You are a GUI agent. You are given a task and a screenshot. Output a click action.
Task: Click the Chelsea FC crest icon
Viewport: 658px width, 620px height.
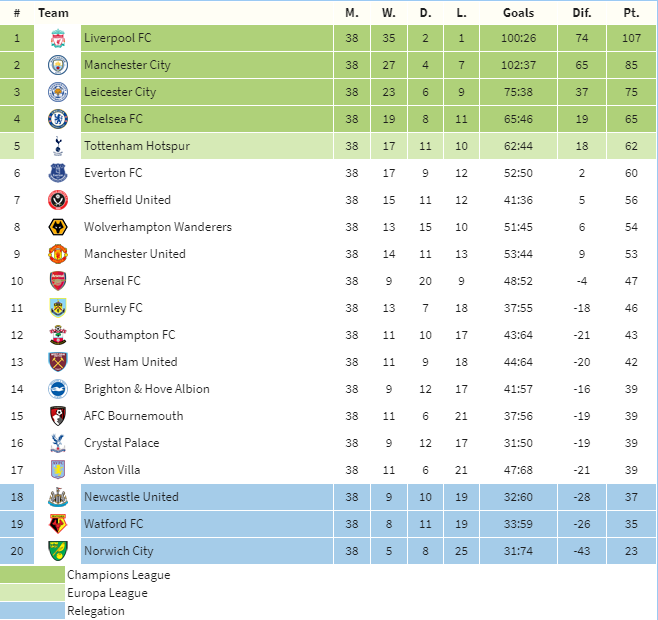pos(58,119)
